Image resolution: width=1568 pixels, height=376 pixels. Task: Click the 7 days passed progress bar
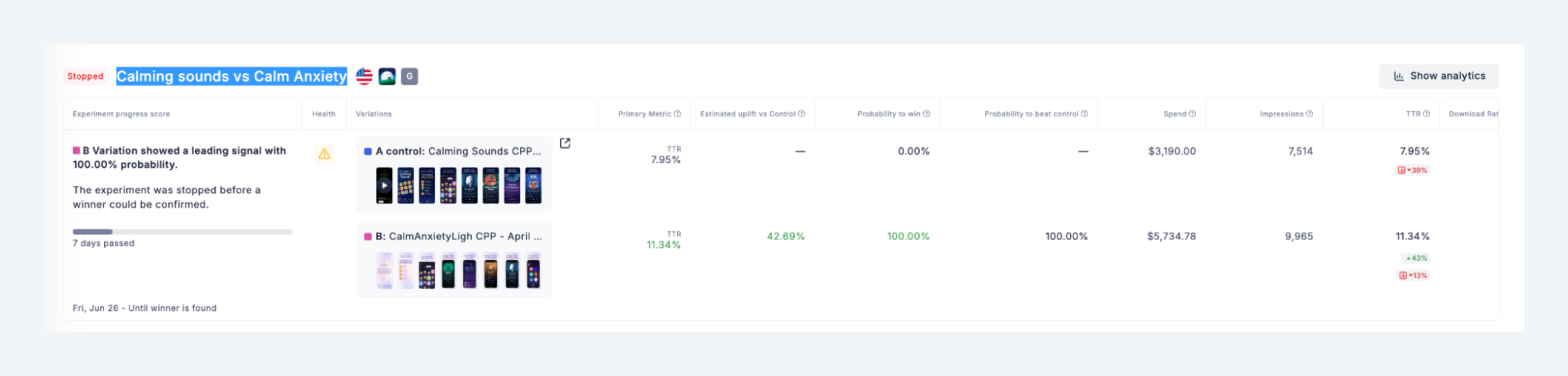pos(183,232)
